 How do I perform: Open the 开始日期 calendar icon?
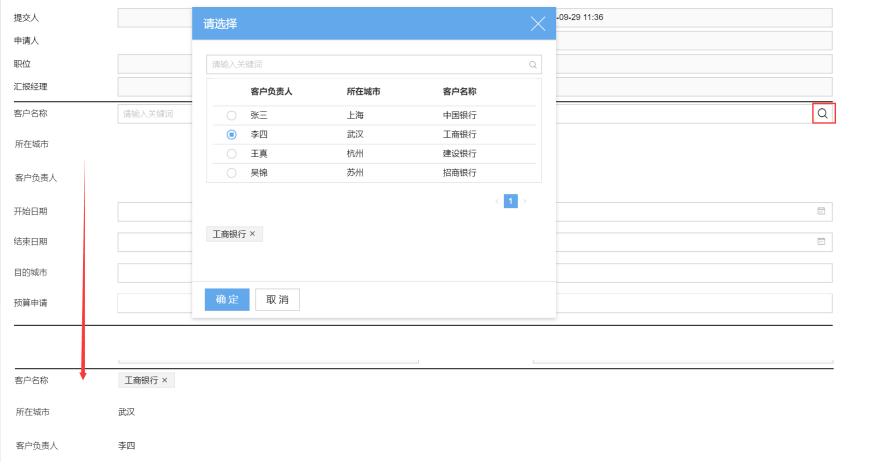pos(821,211)
